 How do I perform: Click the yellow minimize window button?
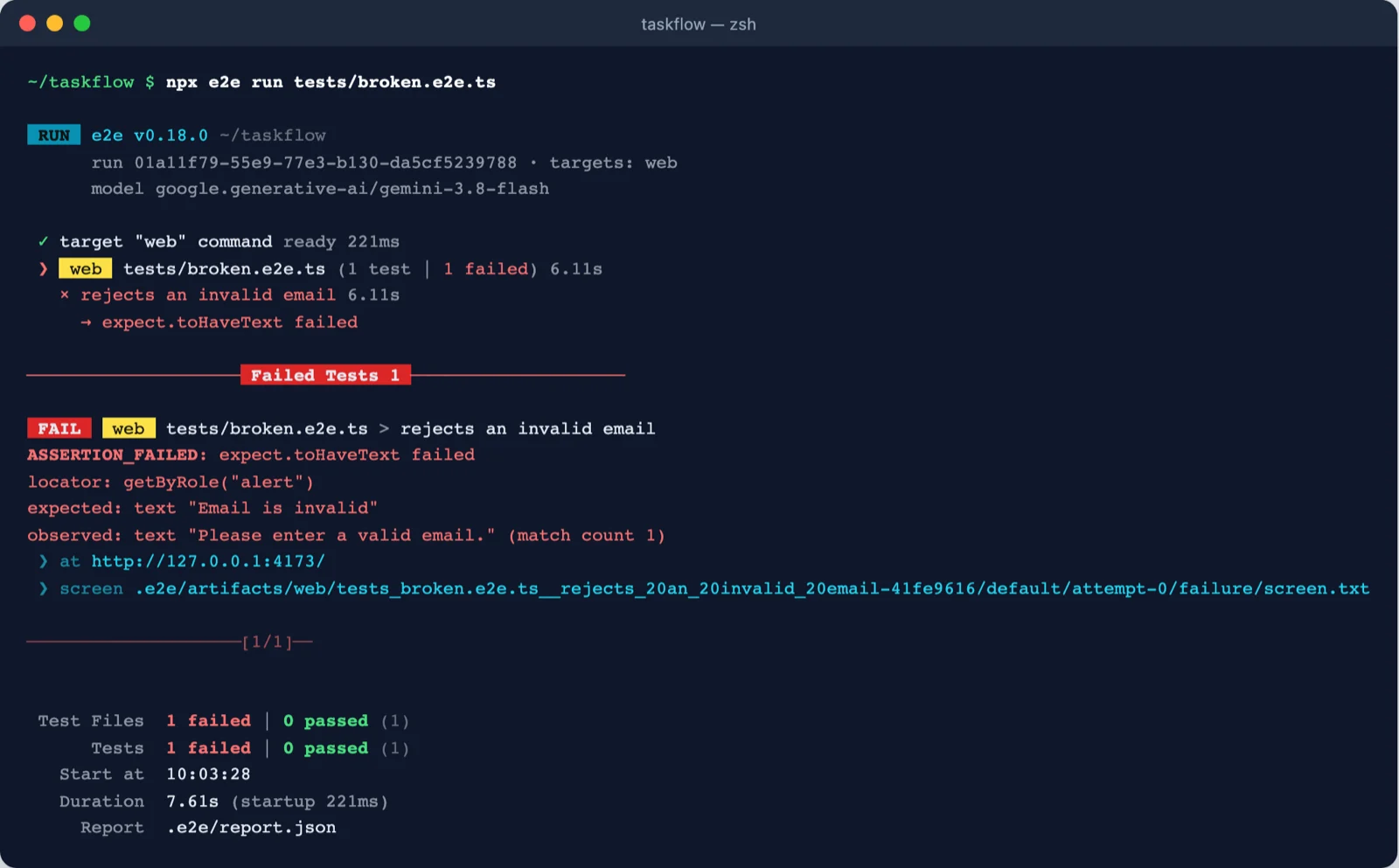(54, 24)
